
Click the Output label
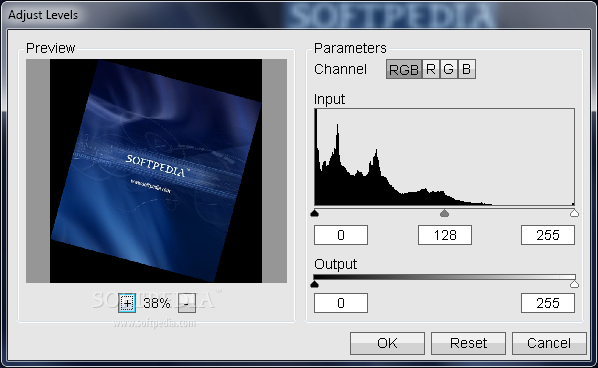point(336,264)
